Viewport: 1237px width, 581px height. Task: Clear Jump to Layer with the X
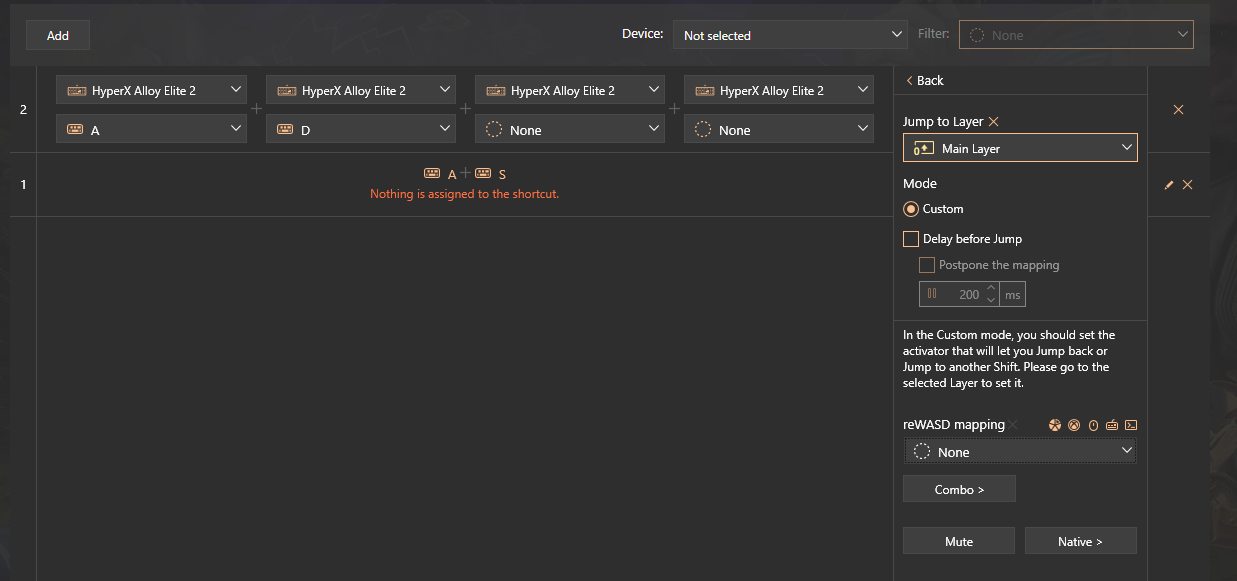pos(993,121)
